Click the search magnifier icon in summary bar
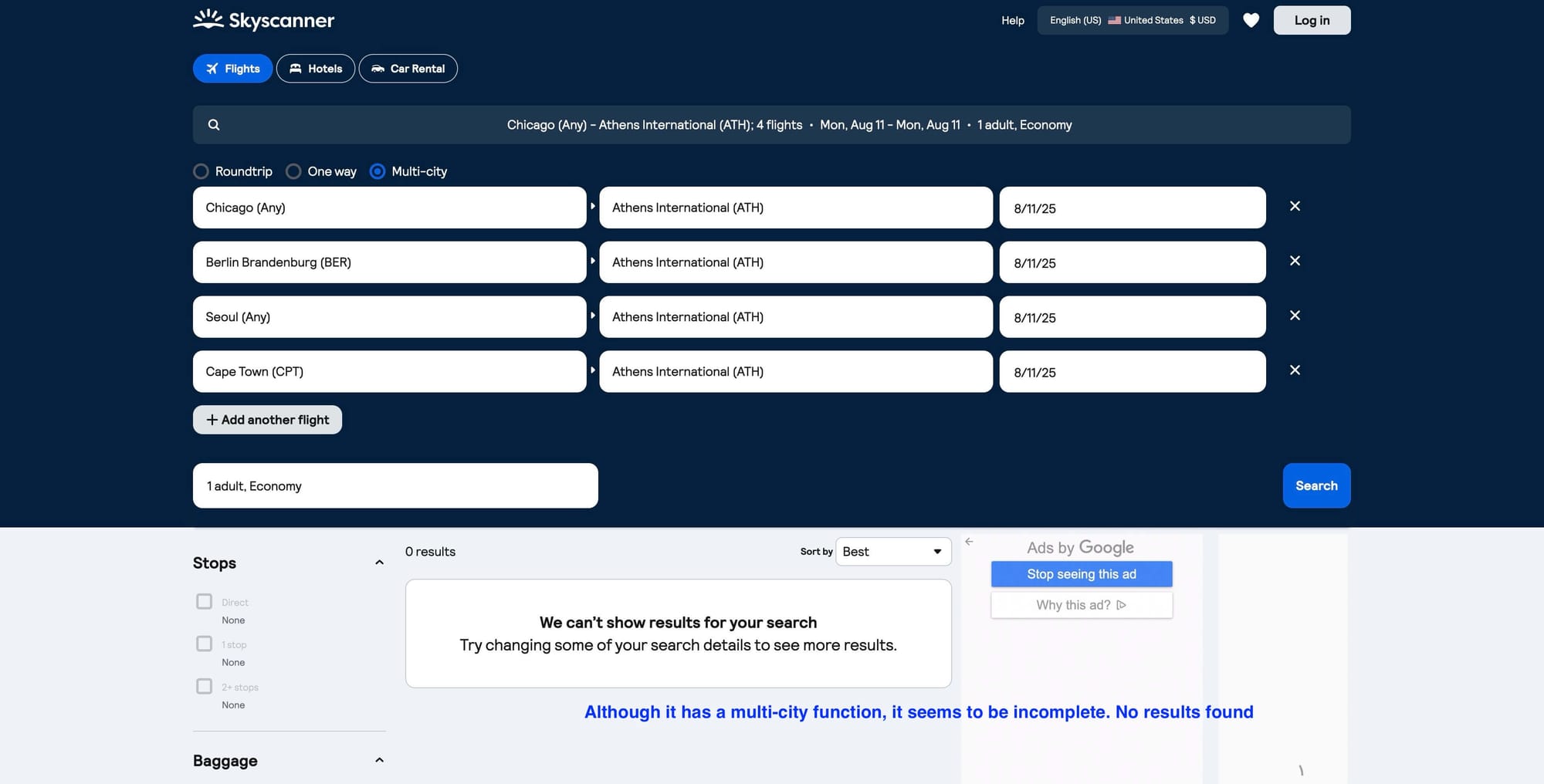1544x784 pixels. click(214, 125)
